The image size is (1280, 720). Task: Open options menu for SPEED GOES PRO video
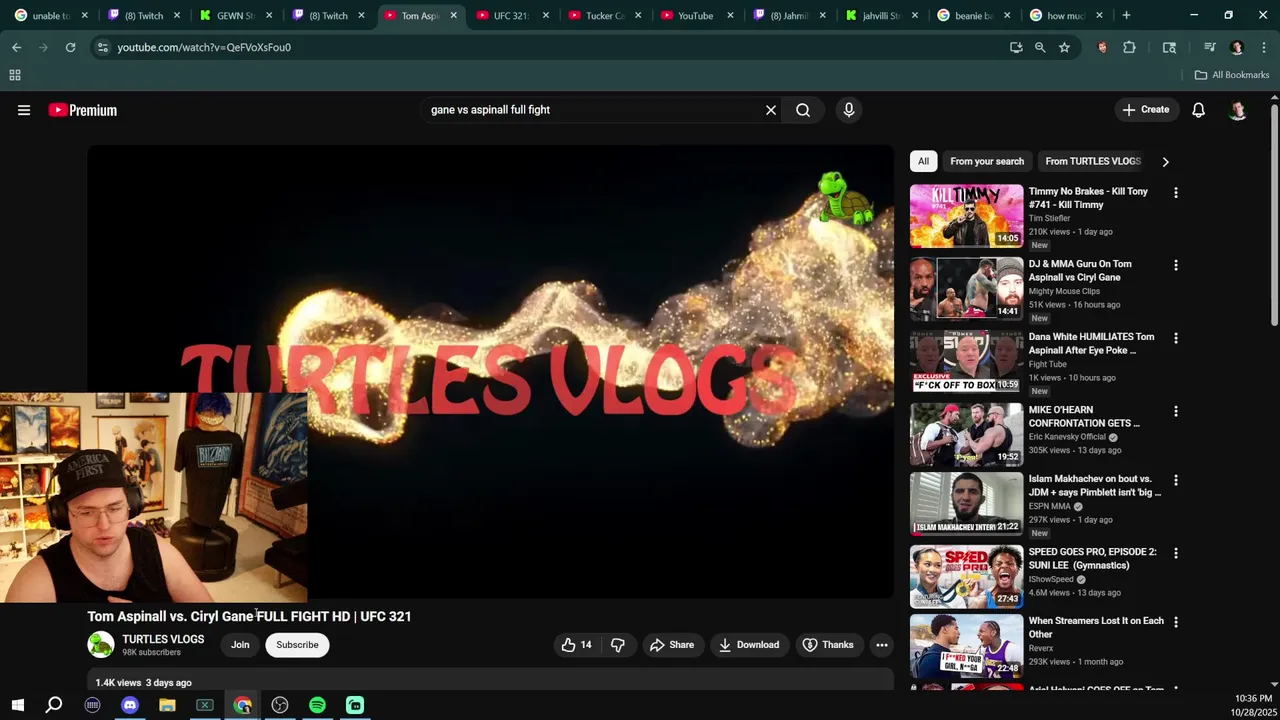tap(1176, 553)
